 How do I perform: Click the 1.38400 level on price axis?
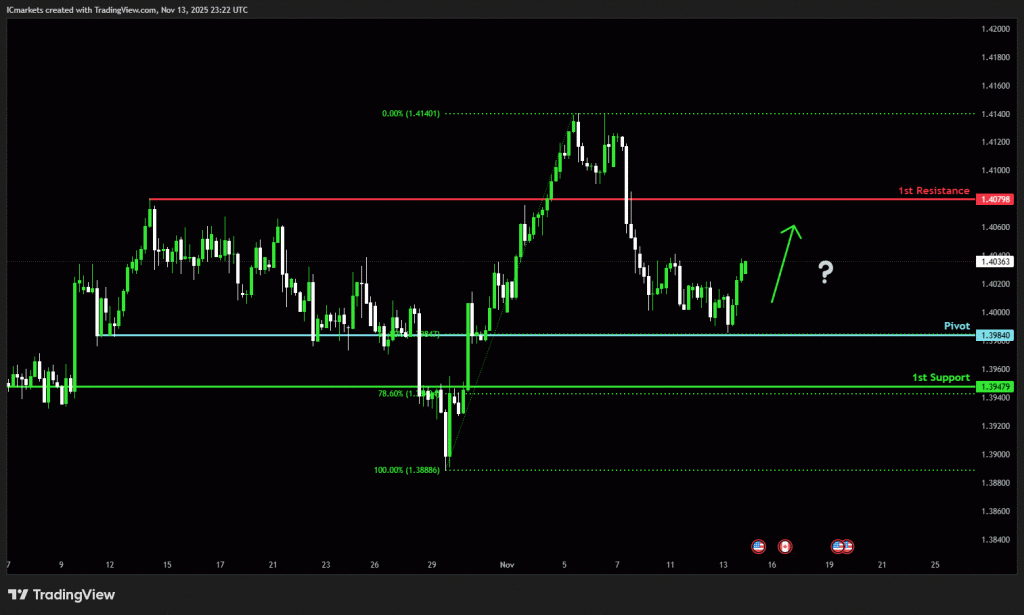coord(996,540)
